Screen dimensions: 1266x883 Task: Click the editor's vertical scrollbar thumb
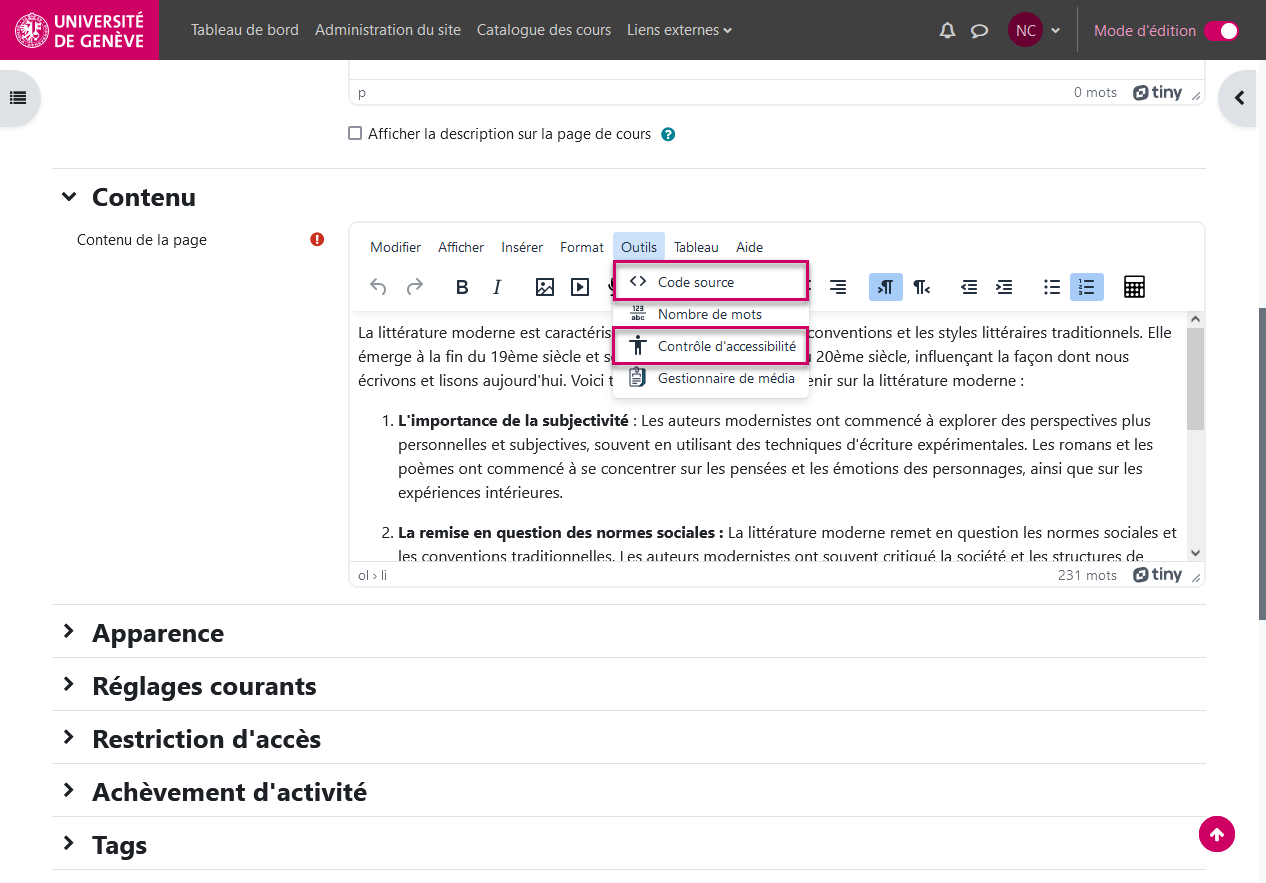click(1195, 380)
